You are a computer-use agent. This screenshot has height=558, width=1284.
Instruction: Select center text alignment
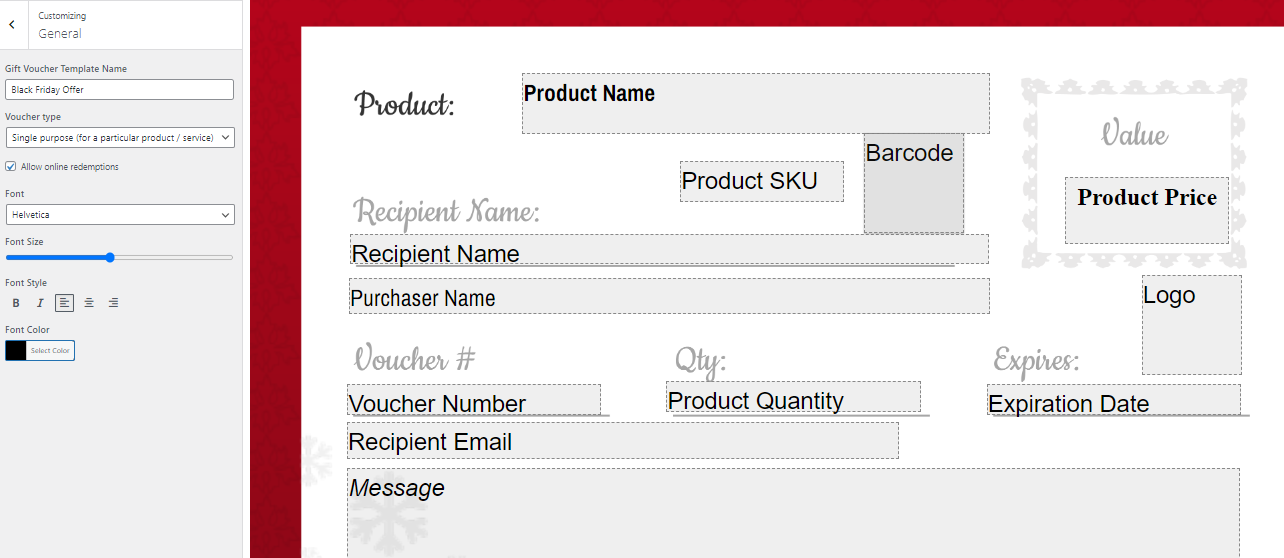89,303
